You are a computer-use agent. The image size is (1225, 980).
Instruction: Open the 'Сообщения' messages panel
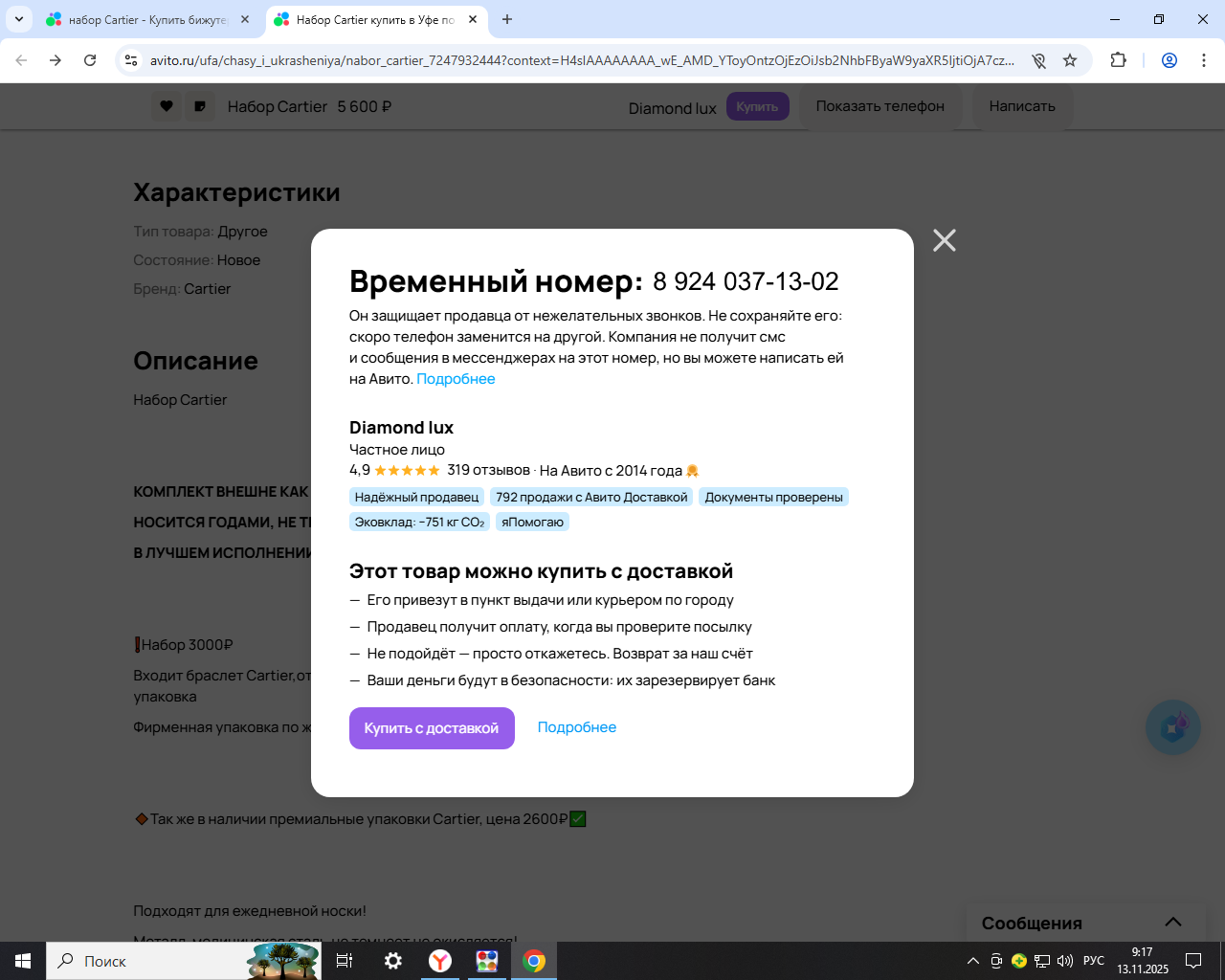1032,924
